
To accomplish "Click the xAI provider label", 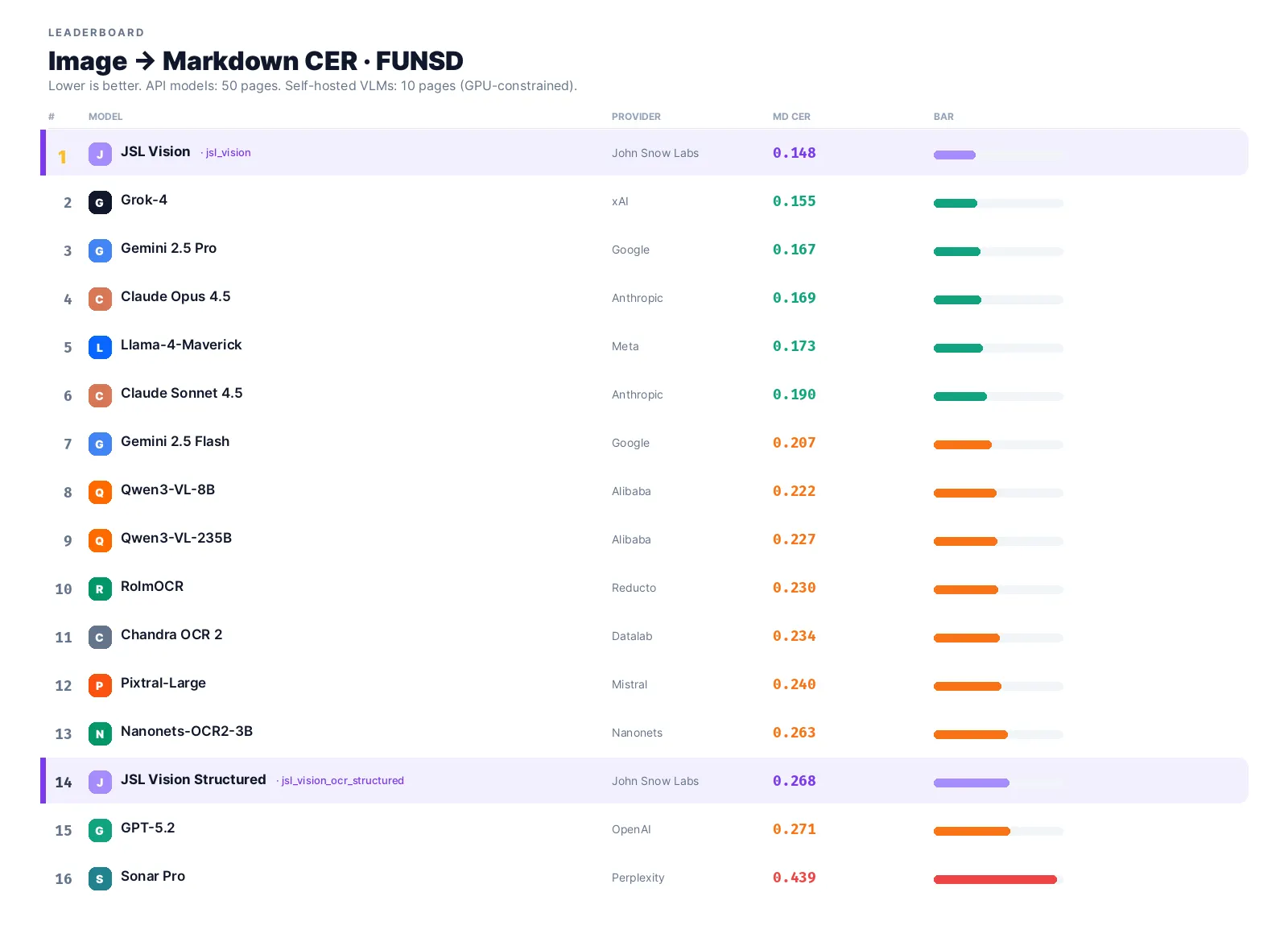I will 620,201.
